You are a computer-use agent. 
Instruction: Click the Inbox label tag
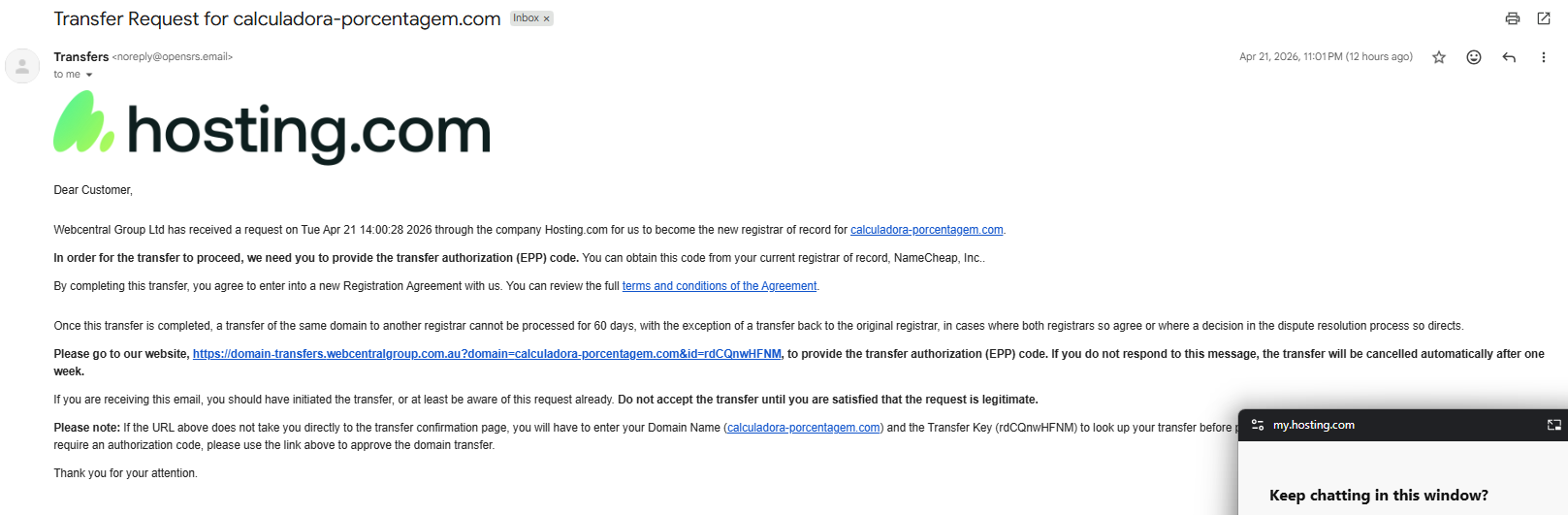pos(526,18)
